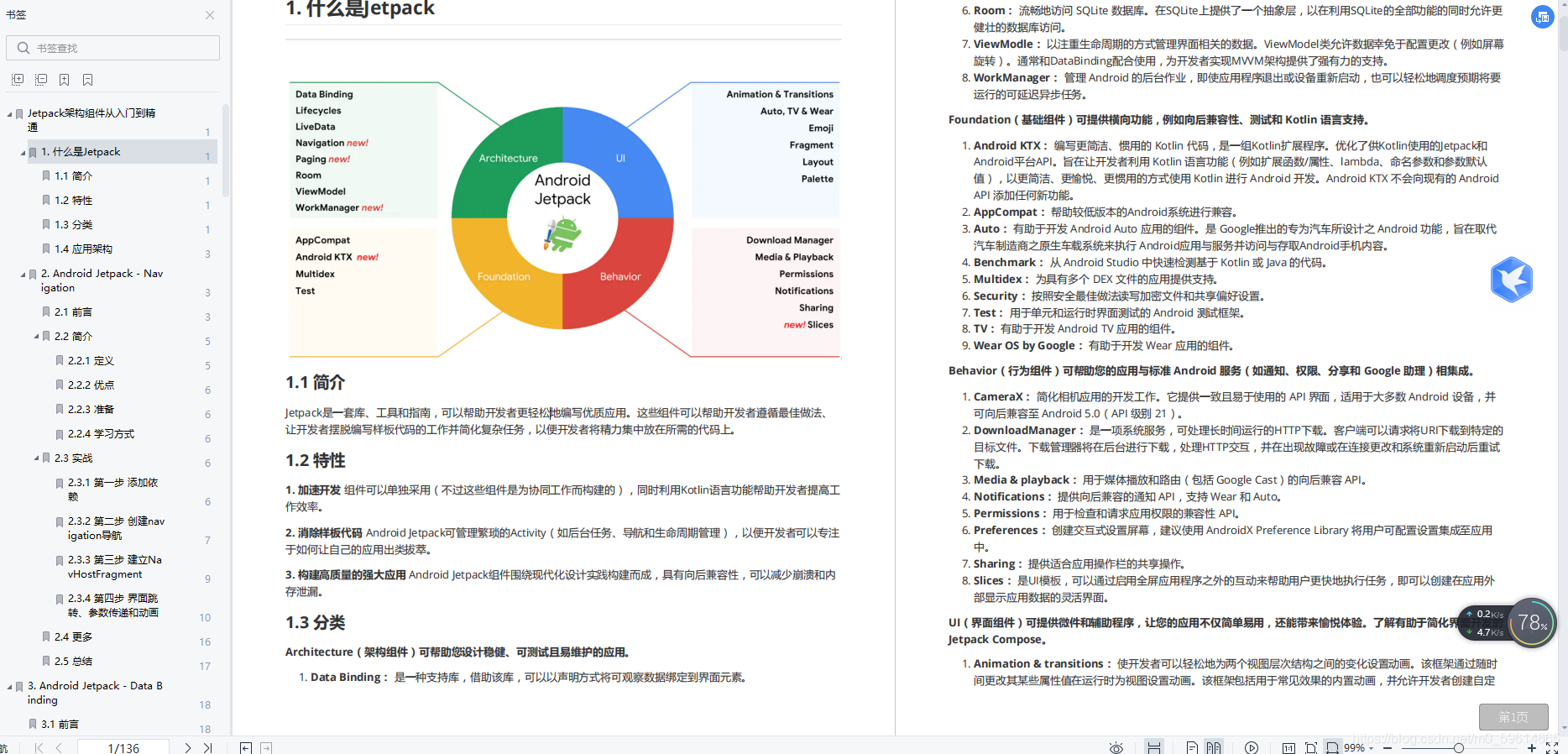Open the blue translate/assistant icon at top right

pyautogui.click(x=1542, y=17)
